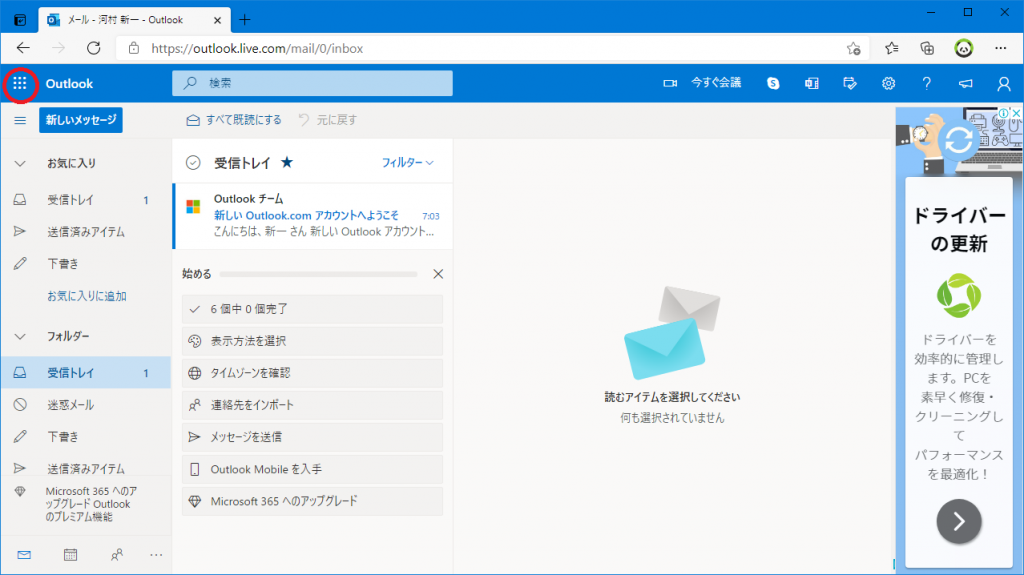Toggle the select-all circle beside 受信トレイ
This screenshot has width=1024, height=575.
pyautogui.click(x=193, y=163)
